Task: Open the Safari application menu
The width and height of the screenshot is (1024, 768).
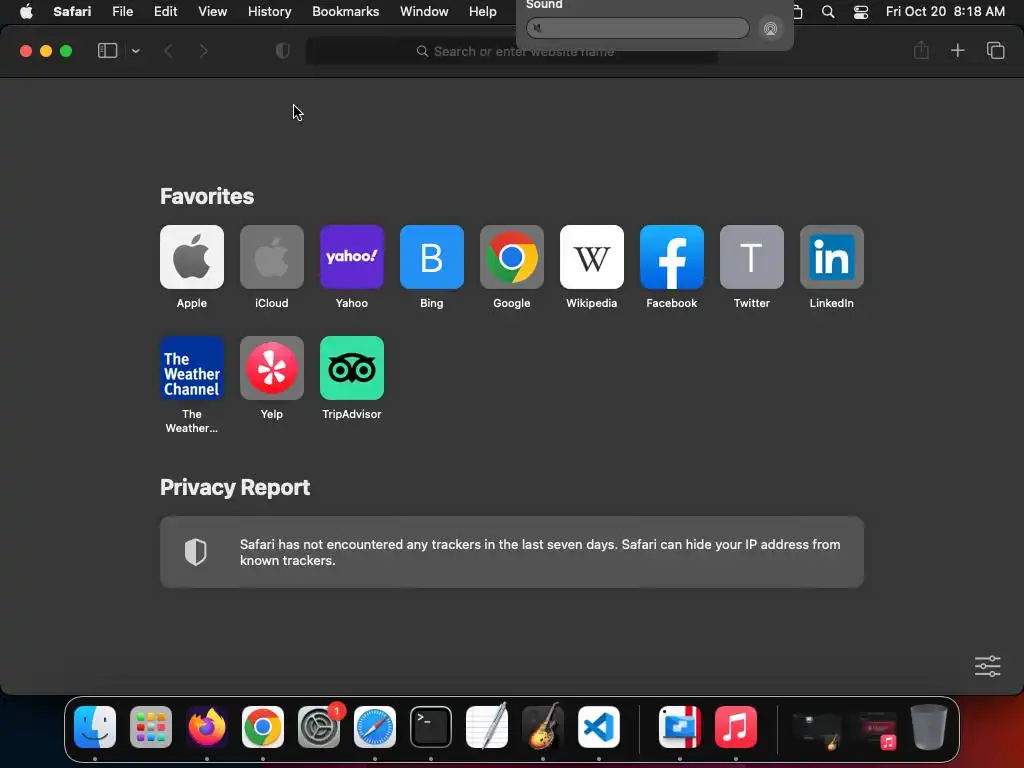Action: tap(72, 11)
